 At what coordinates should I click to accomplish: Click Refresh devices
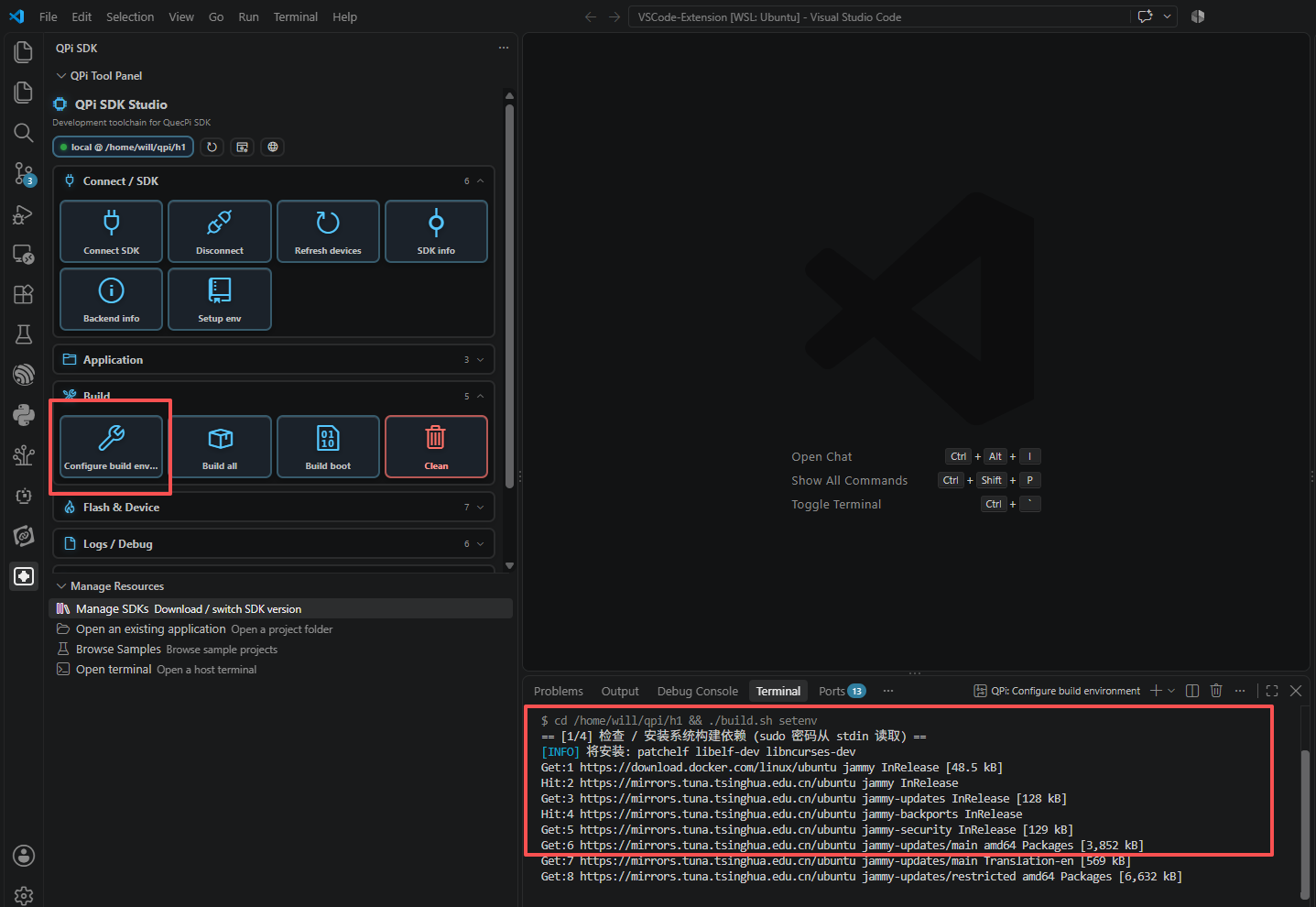click(328, 232)
